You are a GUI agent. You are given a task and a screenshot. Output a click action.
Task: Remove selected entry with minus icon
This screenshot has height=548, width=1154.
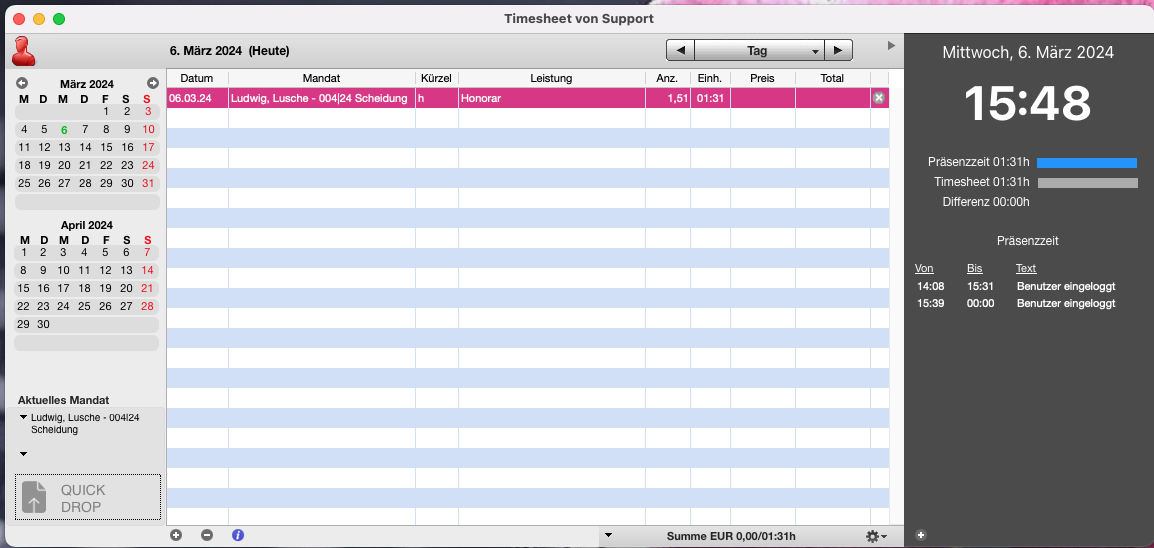pos(207,535)
